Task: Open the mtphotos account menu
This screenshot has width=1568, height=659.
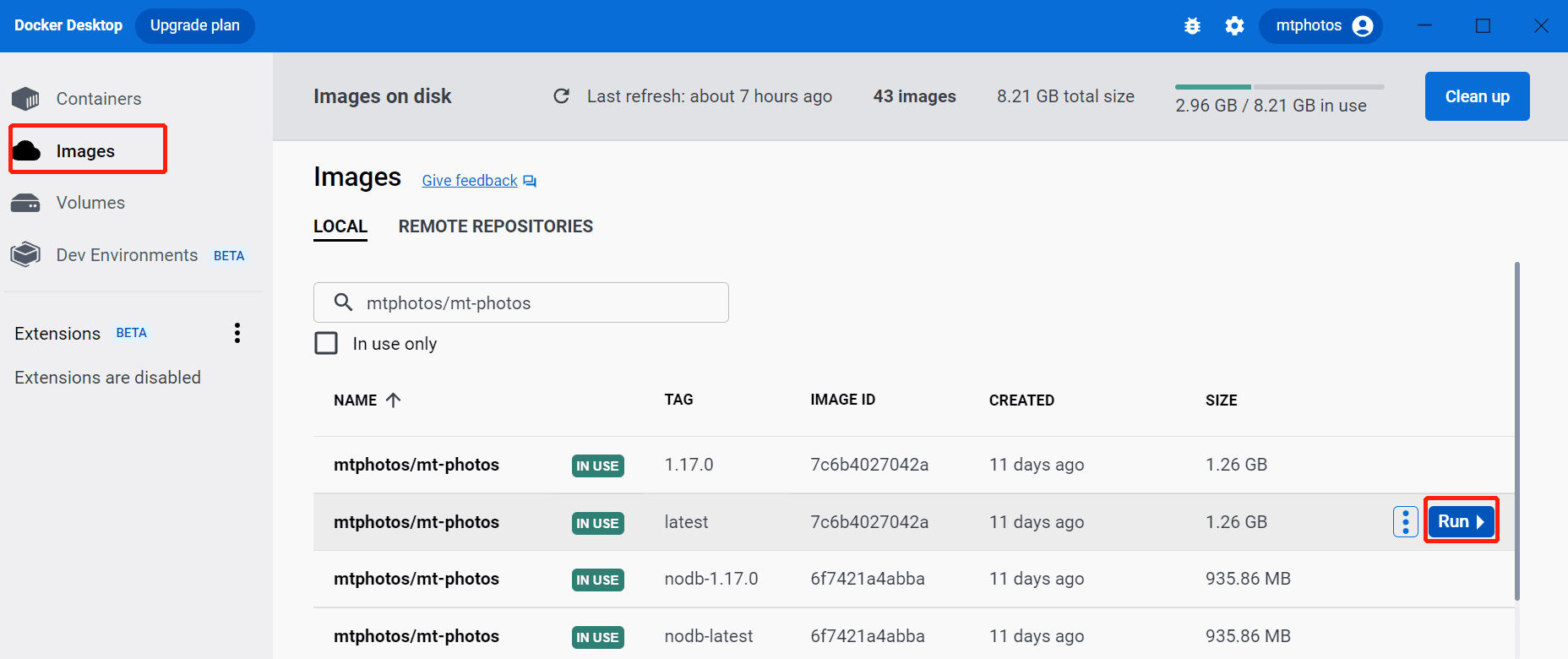Action: coord(1320,25)
